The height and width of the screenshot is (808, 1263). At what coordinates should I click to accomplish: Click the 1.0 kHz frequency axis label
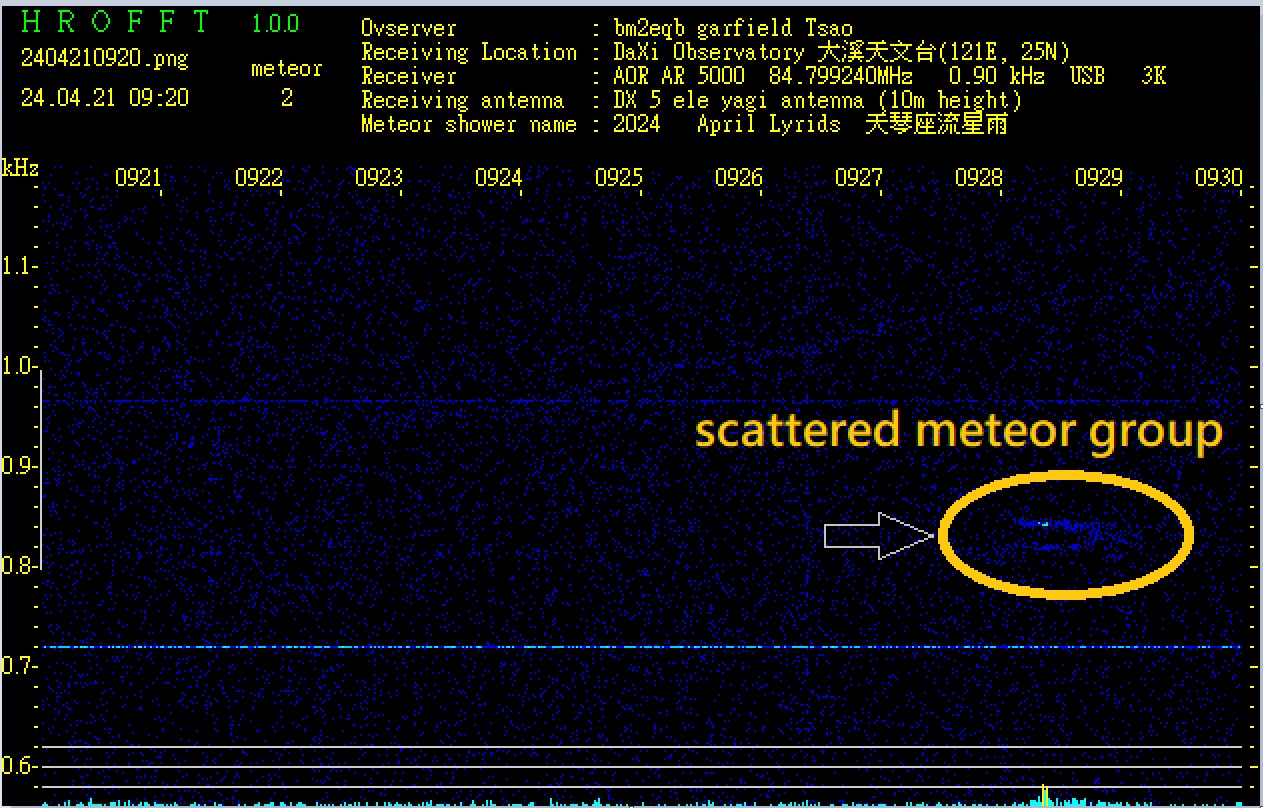(19, 367)
